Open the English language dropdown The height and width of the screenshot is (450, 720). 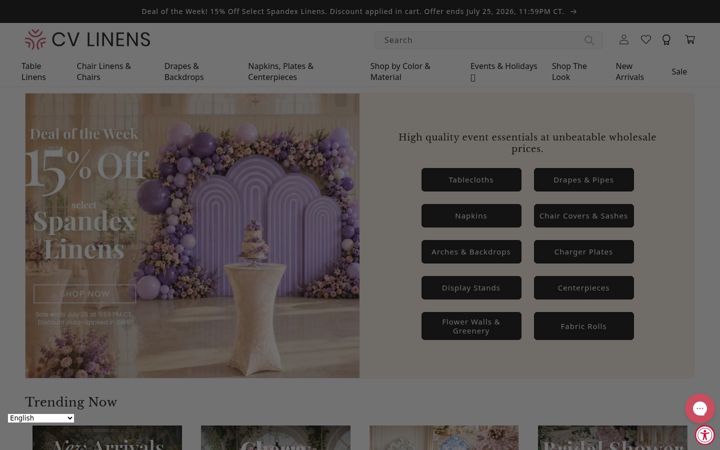[x=41, y=418]
